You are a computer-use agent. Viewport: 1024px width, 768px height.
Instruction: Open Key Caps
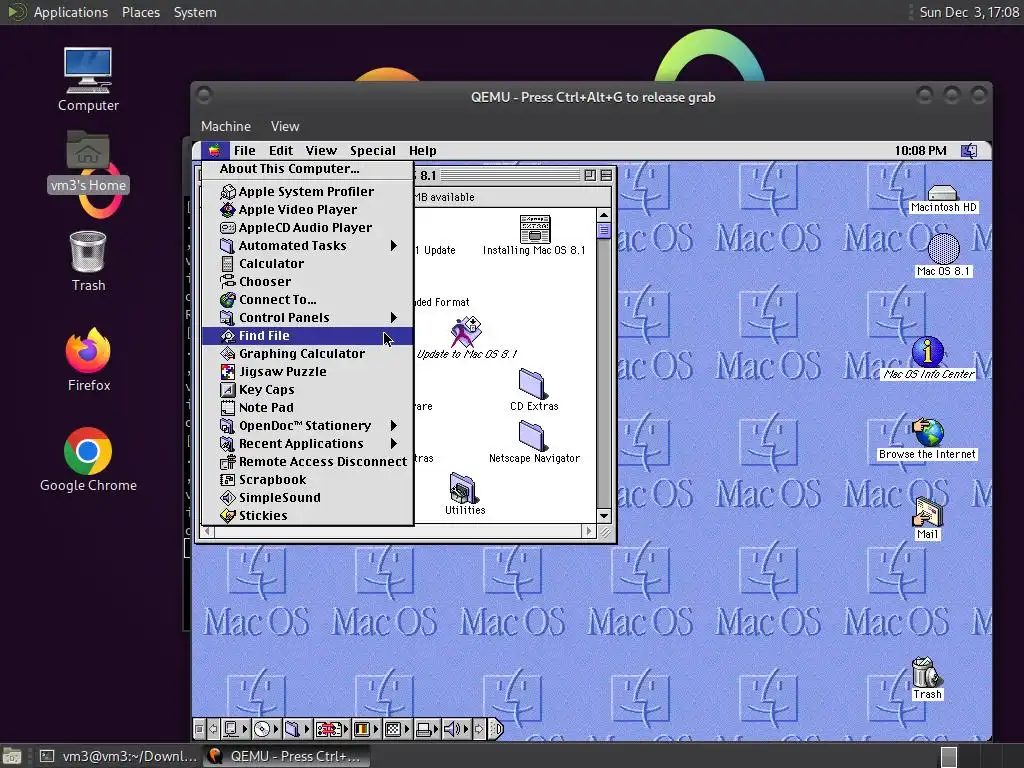(x=307, y=389)
